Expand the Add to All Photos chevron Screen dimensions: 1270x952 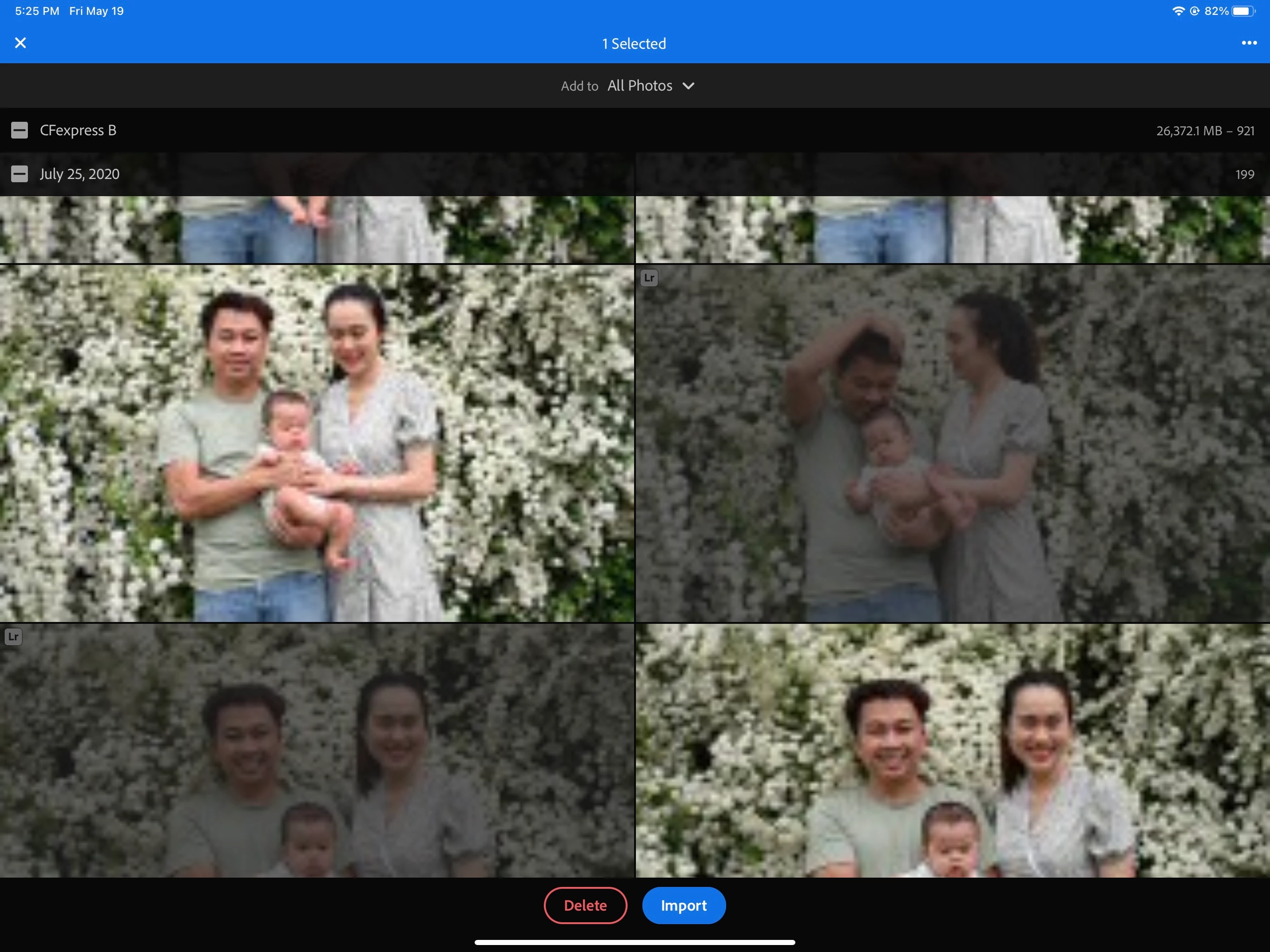pyautogui.click(x=688, y=86)
